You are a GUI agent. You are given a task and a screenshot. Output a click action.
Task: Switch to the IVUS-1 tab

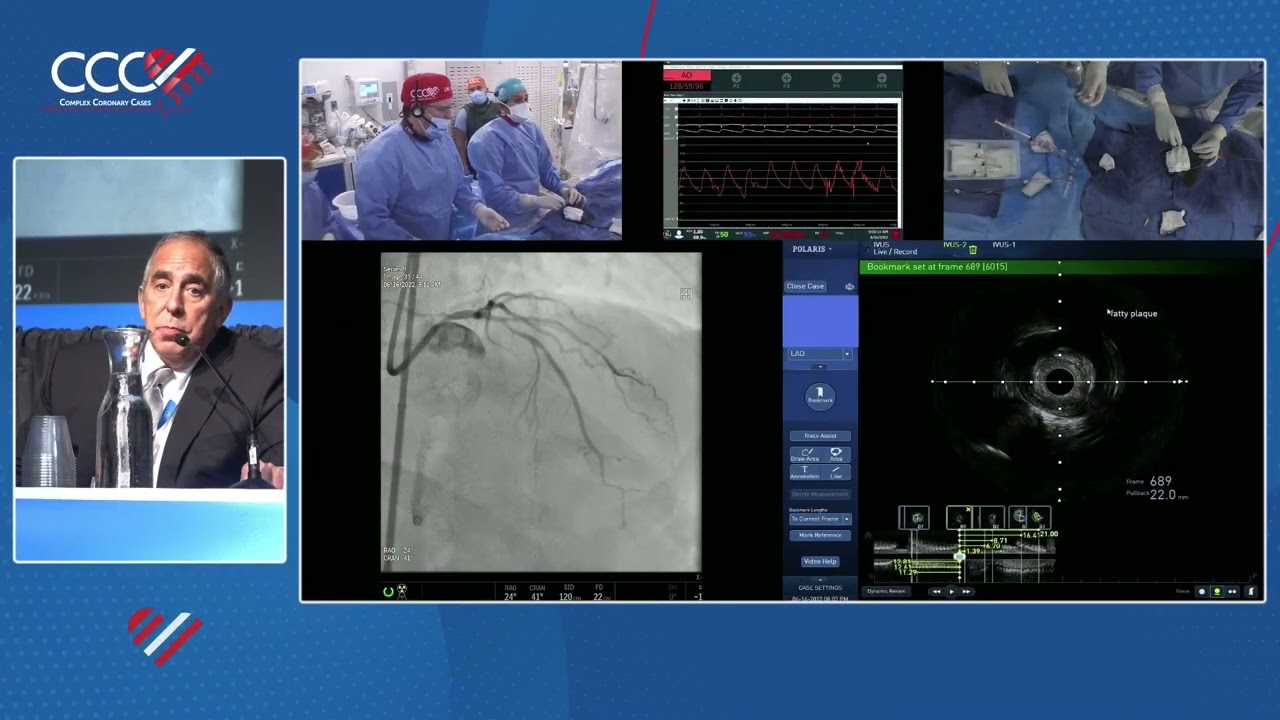(x=1004, y=245)
